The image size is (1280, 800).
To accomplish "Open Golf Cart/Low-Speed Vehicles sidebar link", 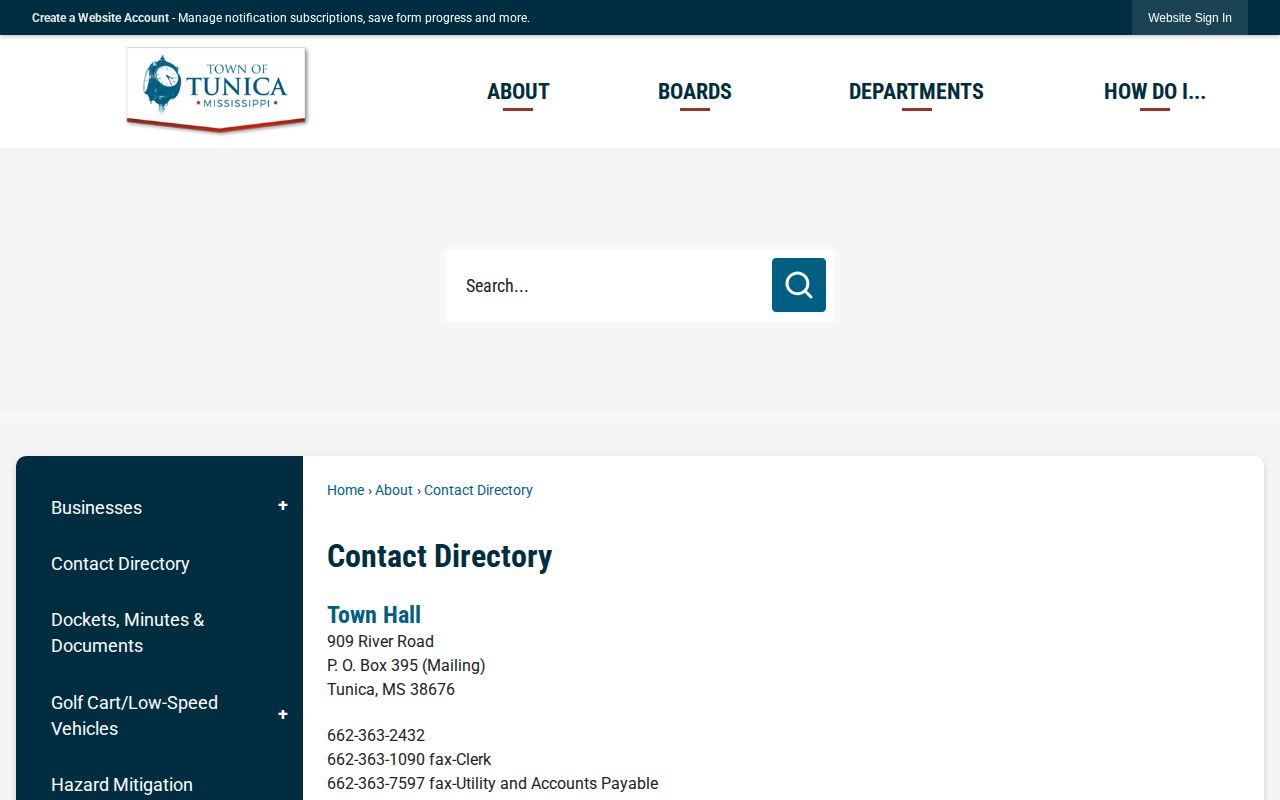I will click(134, 716).
